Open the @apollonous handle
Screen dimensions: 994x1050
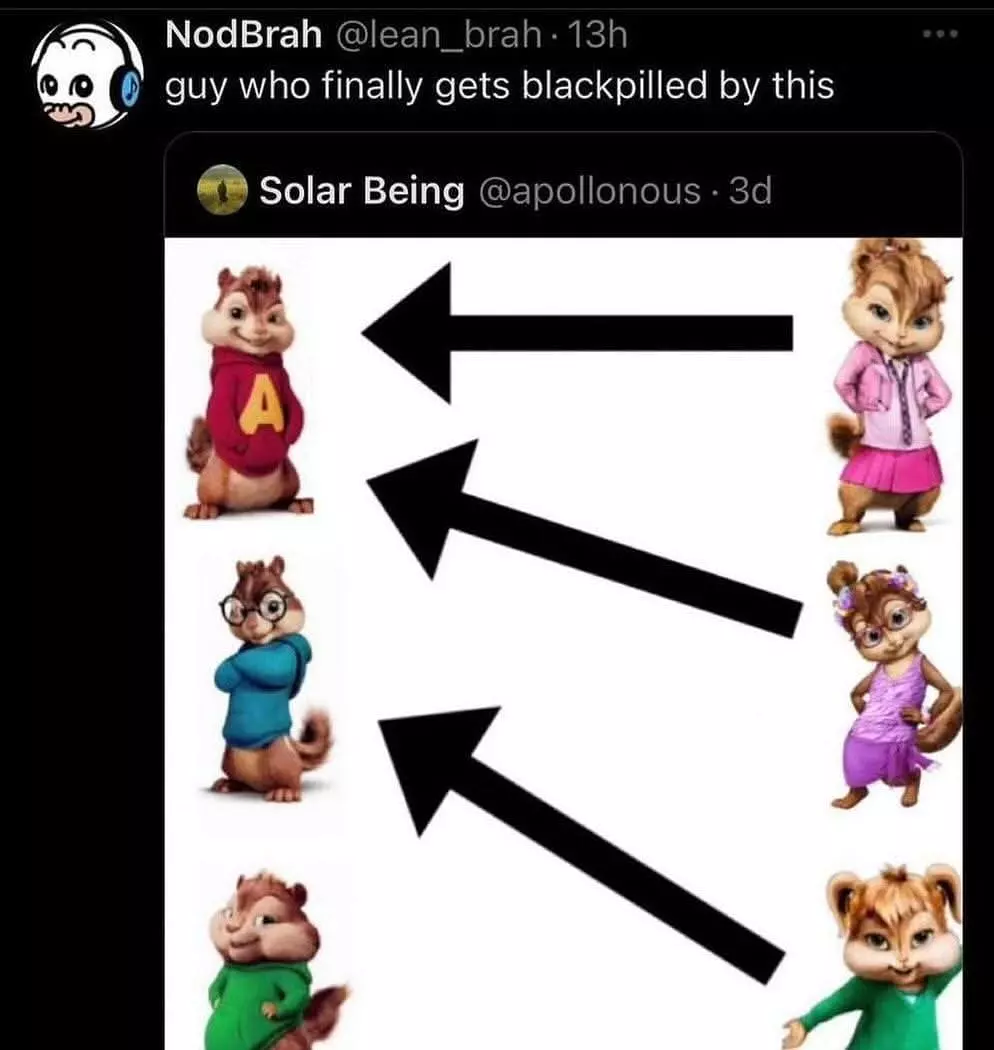coord(589,191)
